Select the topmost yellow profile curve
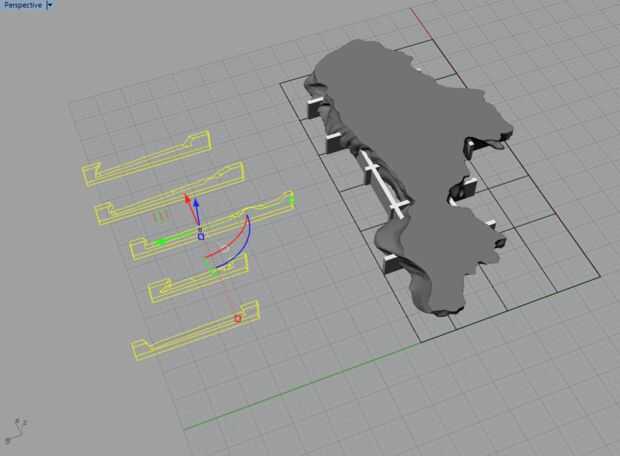 point(147,159)
